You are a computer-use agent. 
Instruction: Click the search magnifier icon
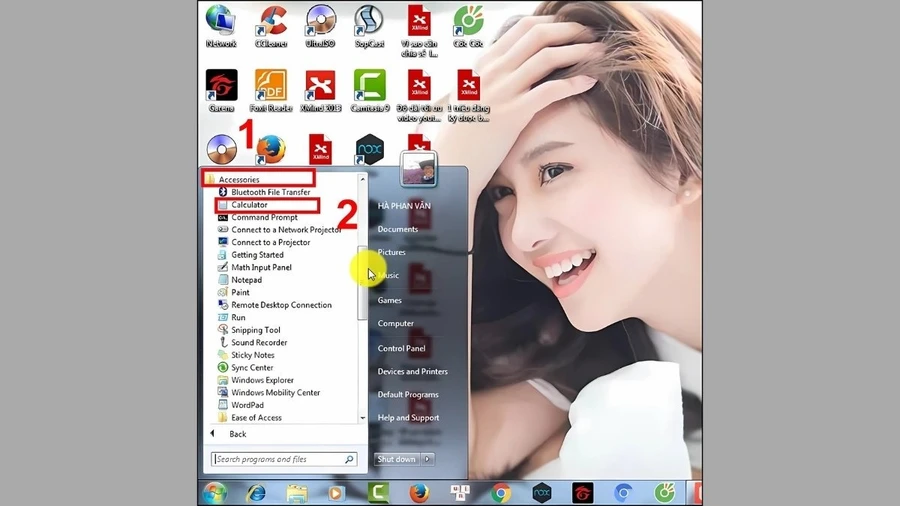coord(349,459)
